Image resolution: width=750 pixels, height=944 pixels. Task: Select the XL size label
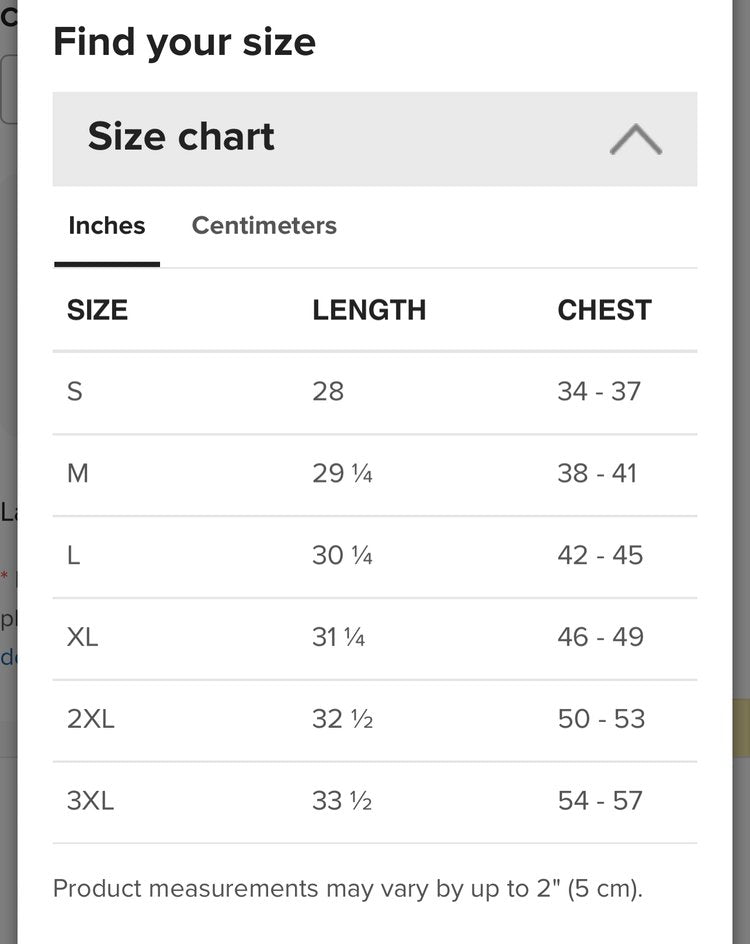(82, 637)
